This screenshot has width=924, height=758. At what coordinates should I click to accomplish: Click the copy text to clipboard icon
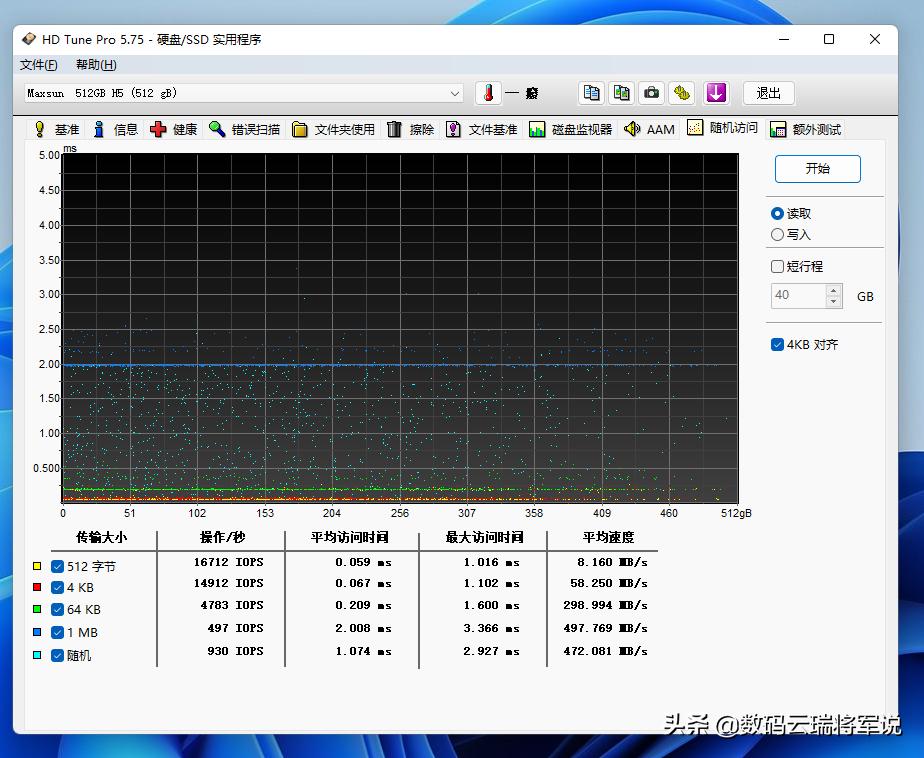click(x=591, y=93)
